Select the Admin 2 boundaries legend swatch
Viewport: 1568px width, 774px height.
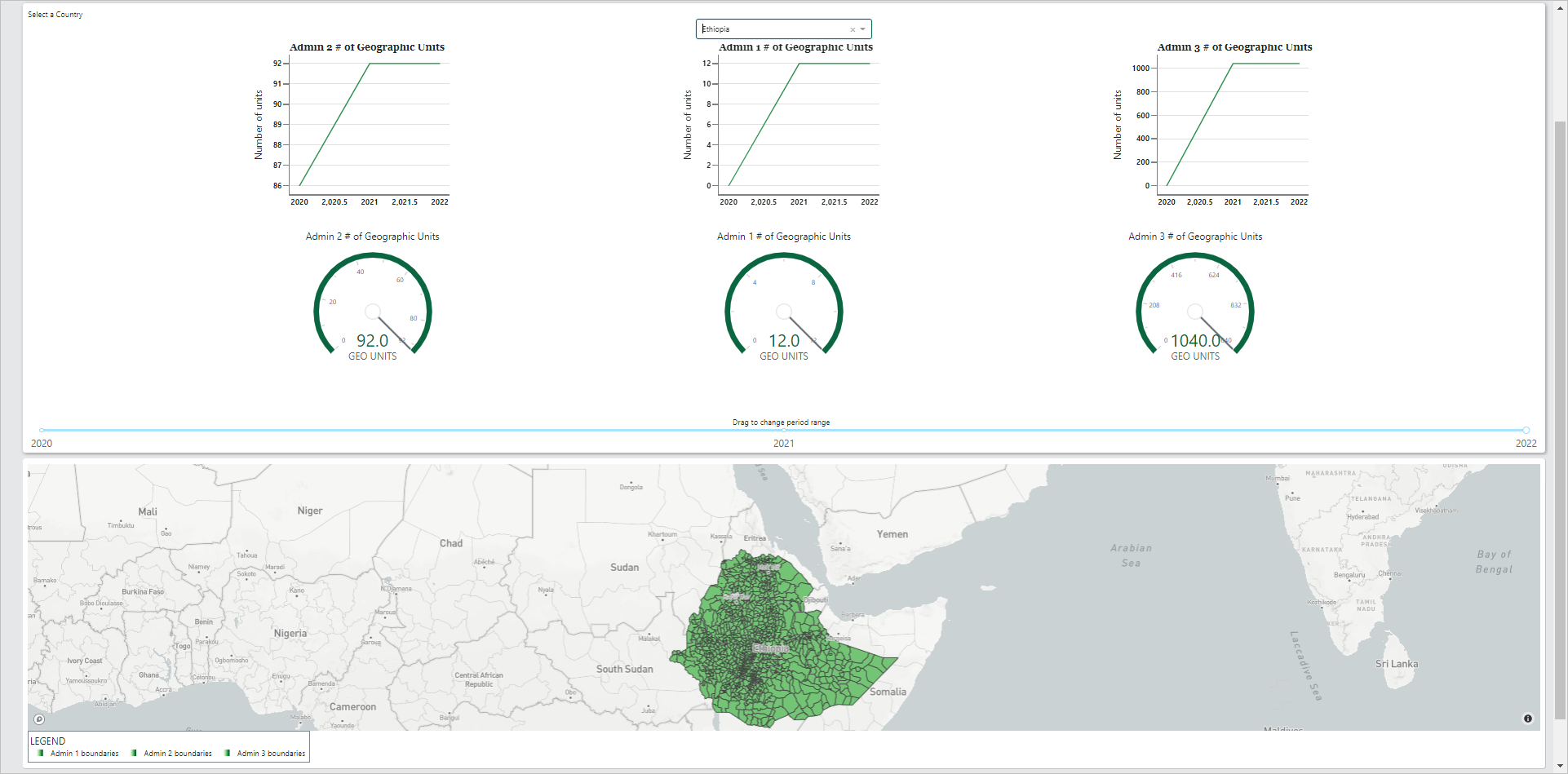point(134,753)
